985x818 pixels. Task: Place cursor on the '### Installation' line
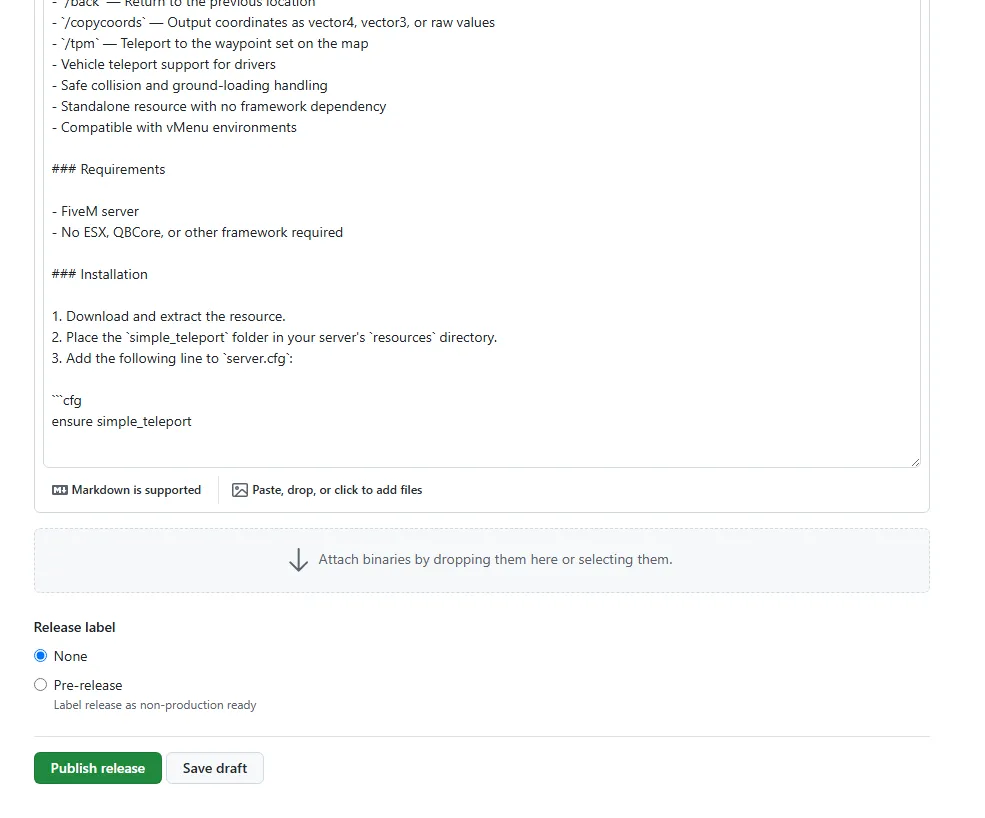100,275
